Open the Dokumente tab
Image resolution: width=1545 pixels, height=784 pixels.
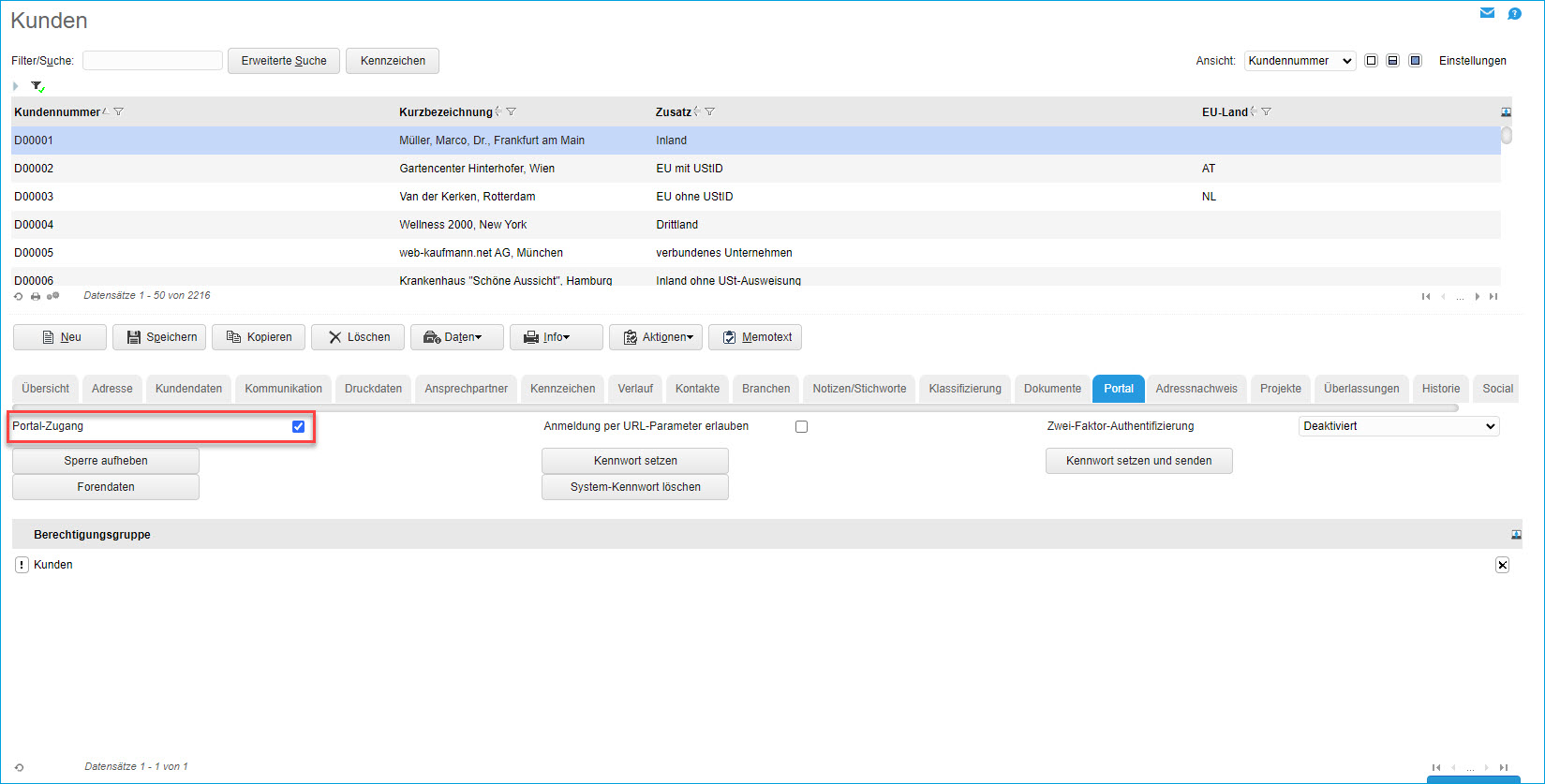pyautogui.click(x=1052, y=389)
